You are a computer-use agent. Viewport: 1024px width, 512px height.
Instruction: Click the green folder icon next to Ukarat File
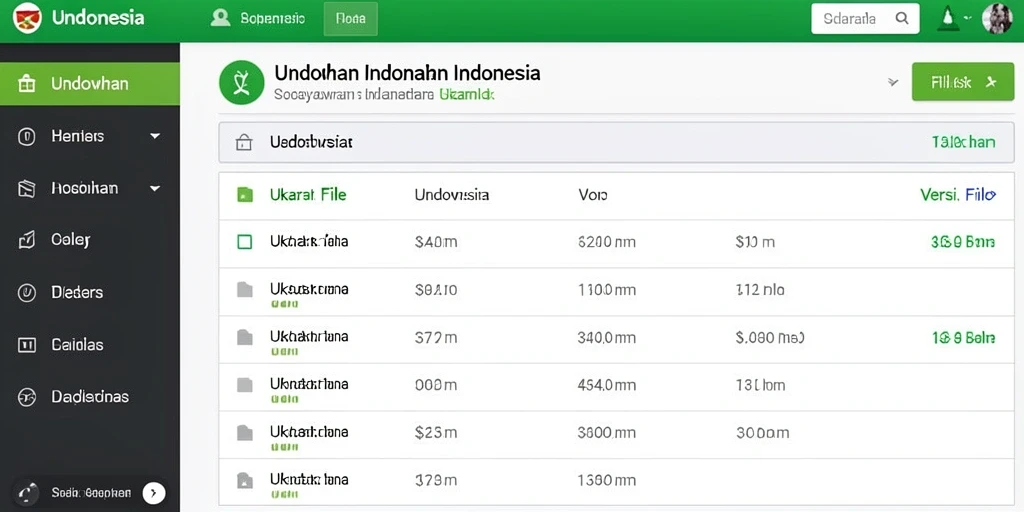[245, 195]
